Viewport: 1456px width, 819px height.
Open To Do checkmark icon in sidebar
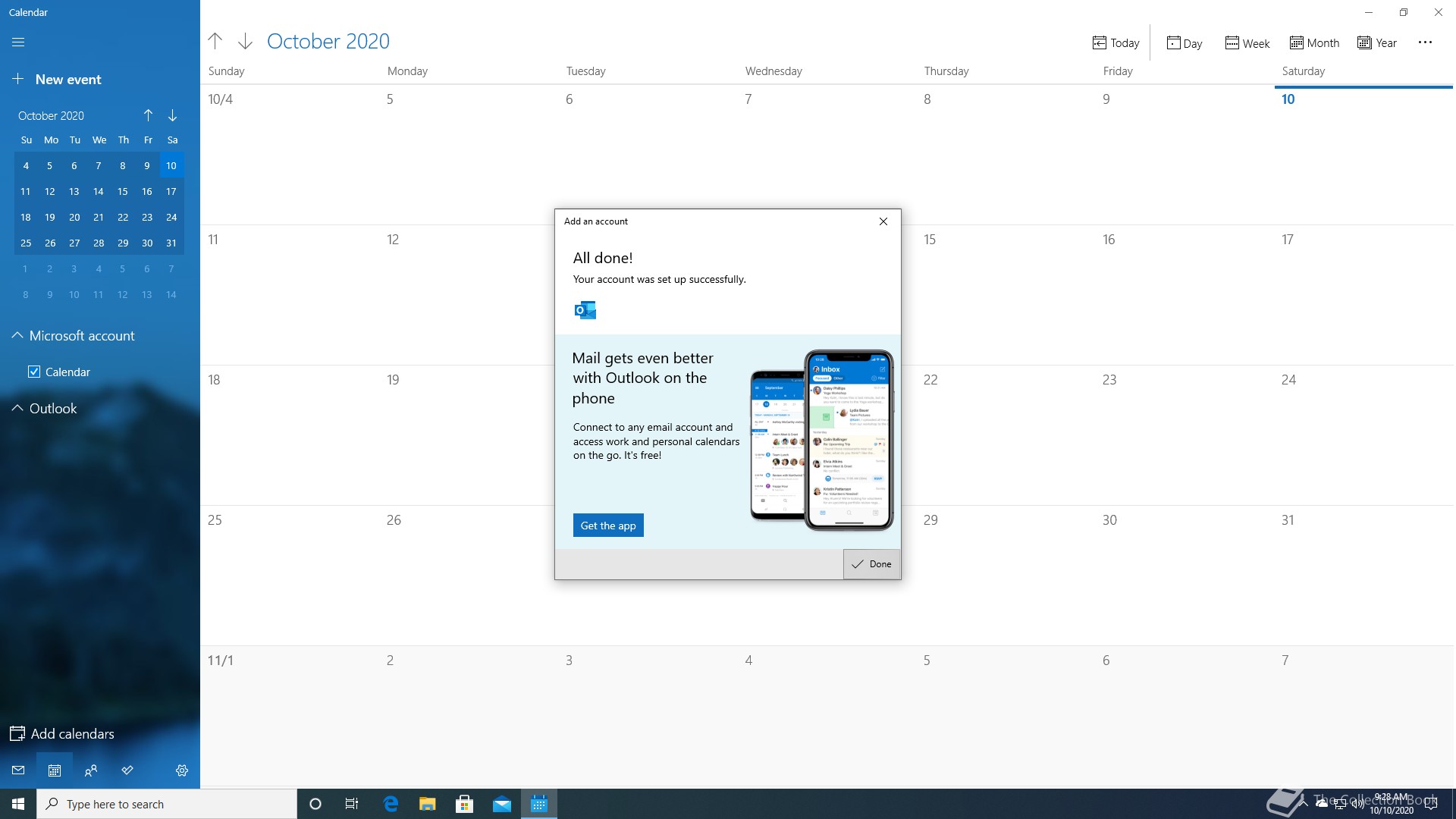(127, 770)
